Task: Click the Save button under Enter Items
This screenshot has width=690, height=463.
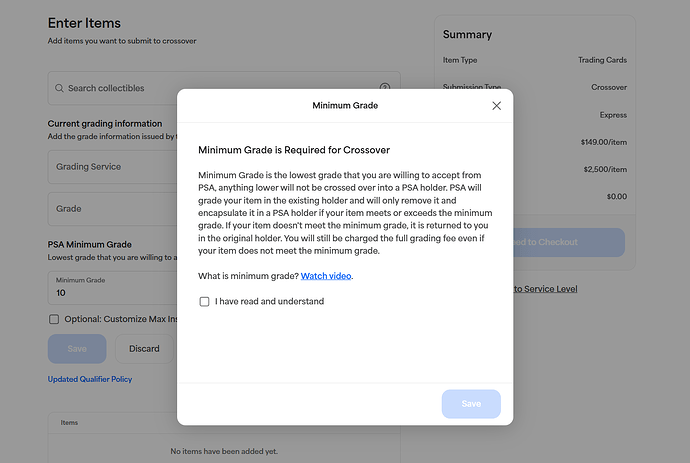Action: 77,349
